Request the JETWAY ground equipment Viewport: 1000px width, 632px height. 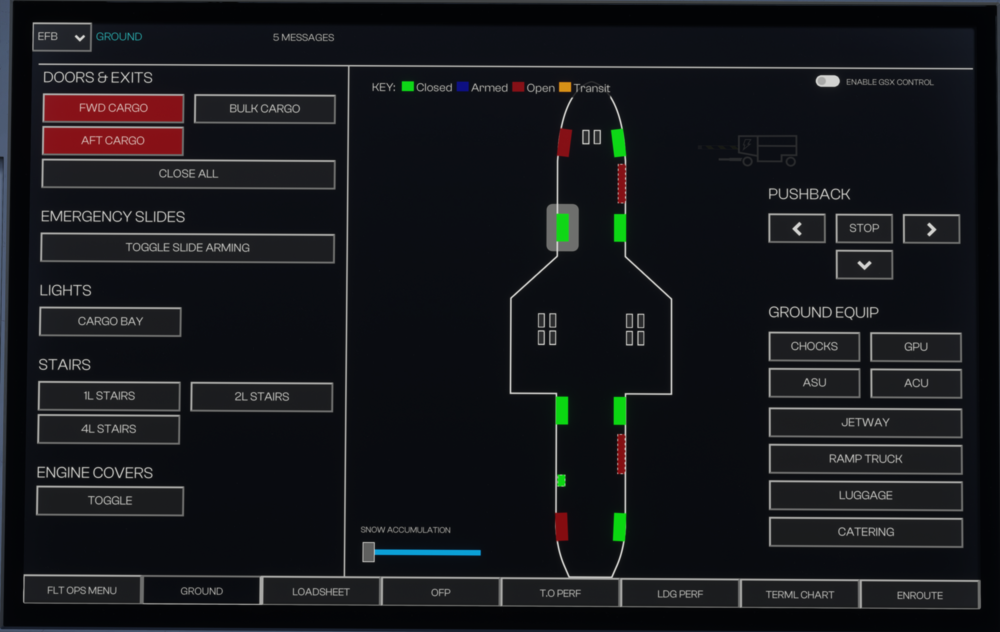(x=865, y=423)
